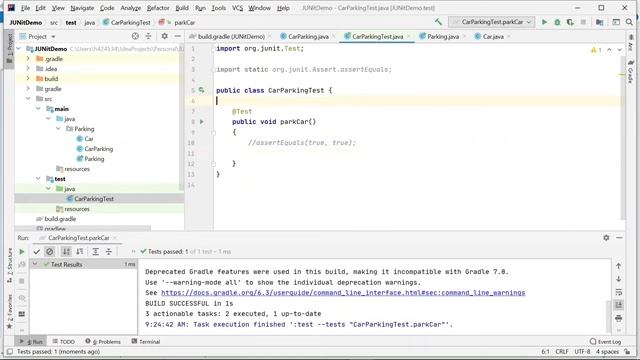Sort test results alphabetically in Run panel
640x360 pixels.
click(66, 252)
